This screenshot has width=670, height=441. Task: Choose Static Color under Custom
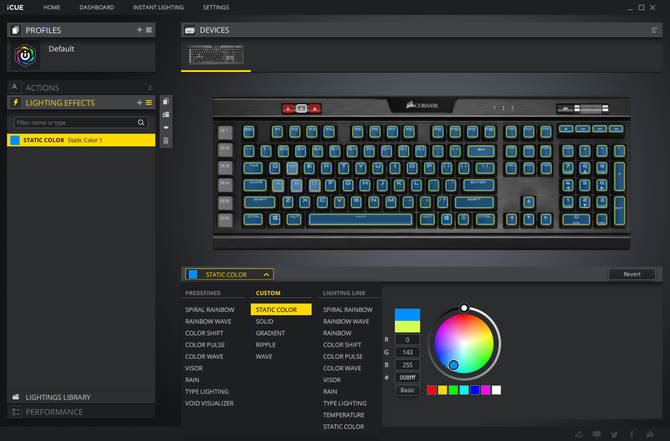tap(281, 309)
